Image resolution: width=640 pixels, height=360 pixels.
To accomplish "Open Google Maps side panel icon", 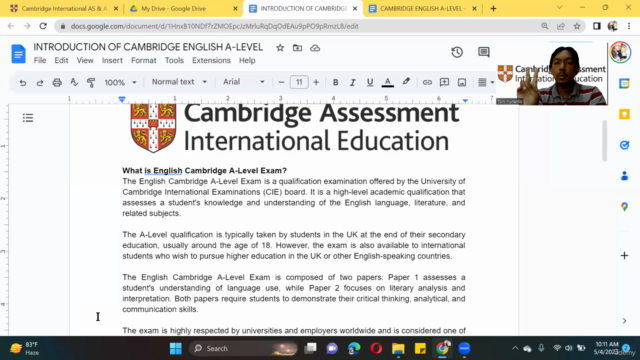I will (x=624, y=207).
